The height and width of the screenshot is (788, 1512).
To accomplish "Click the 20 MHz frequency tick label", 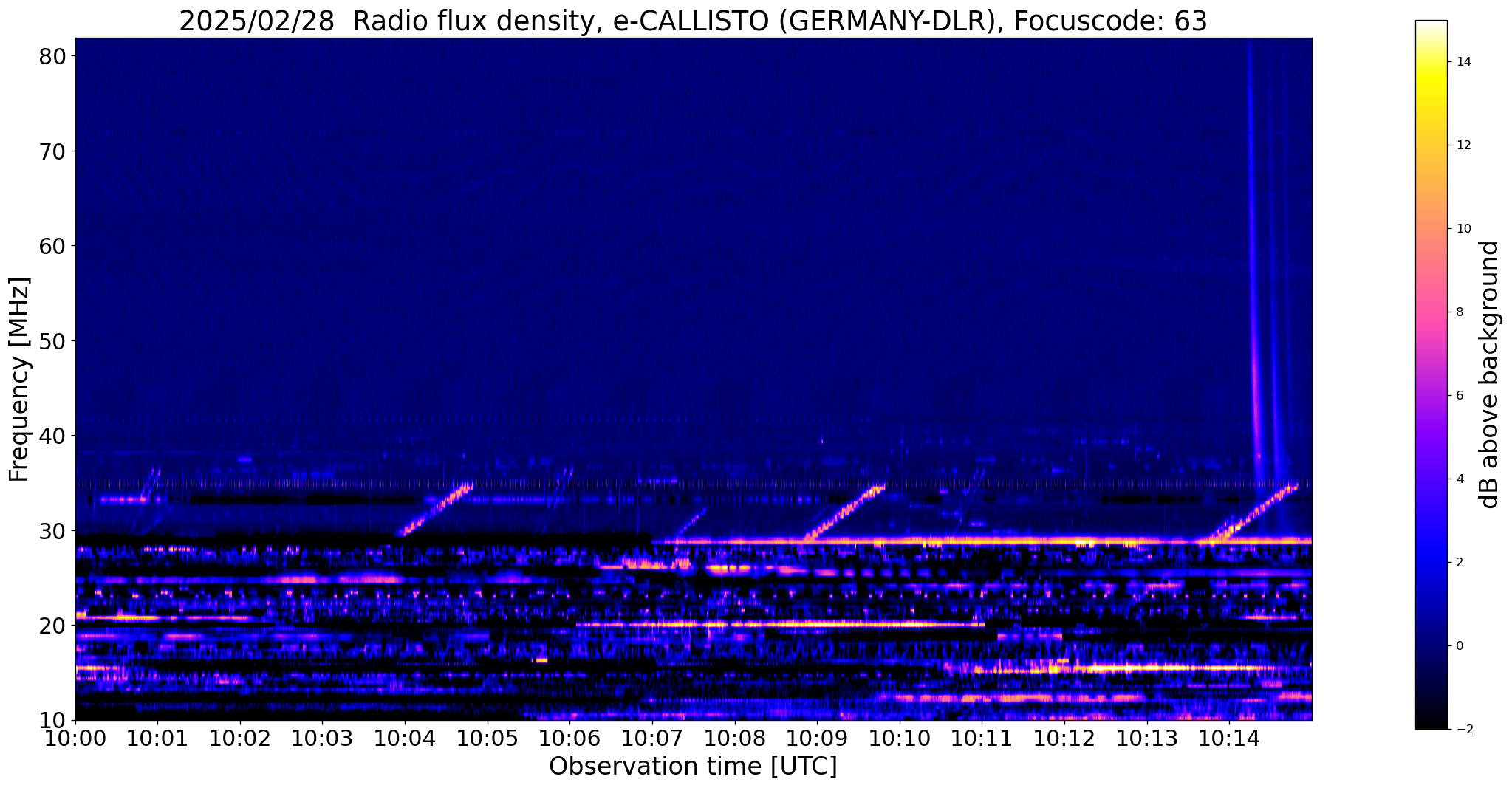I will (x=53, y=626).
